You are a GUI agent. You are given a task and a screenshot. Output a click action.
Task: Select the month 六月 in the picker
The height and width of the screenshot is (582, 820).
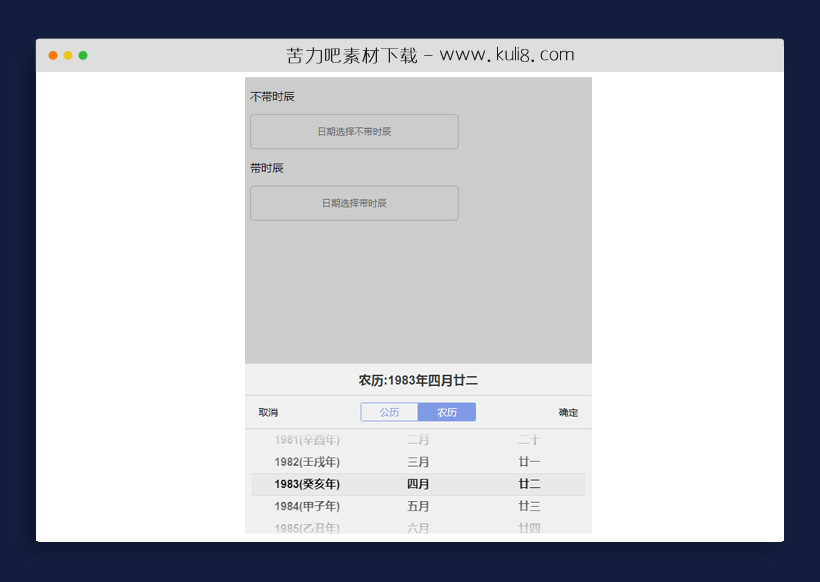[x=419, y=528]
